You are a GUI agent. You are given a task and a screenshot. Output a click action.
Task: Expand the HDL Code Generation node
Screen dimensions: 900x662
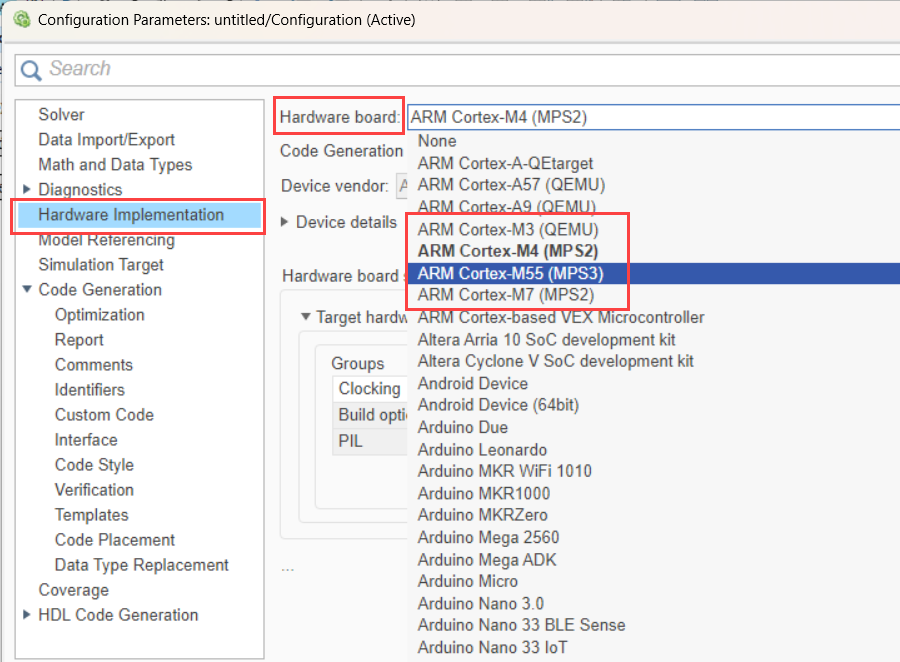tap(27, 615)
